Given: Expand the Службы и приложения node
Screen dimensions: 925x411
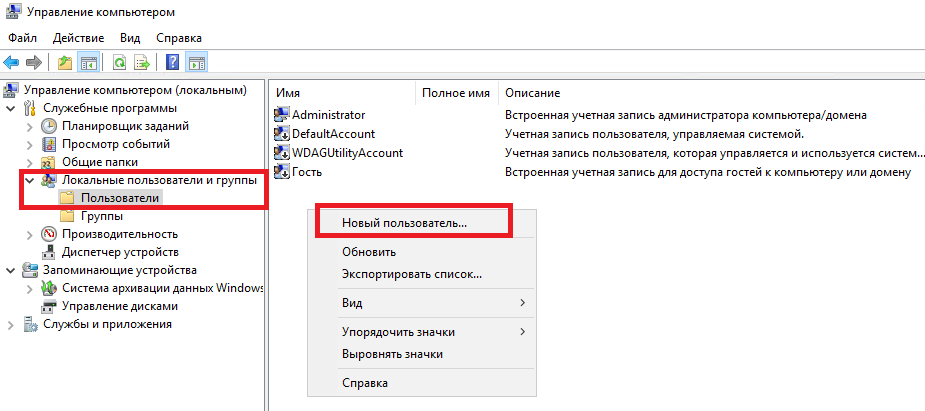Looking at the screenshot, I should tap(10, 324).
